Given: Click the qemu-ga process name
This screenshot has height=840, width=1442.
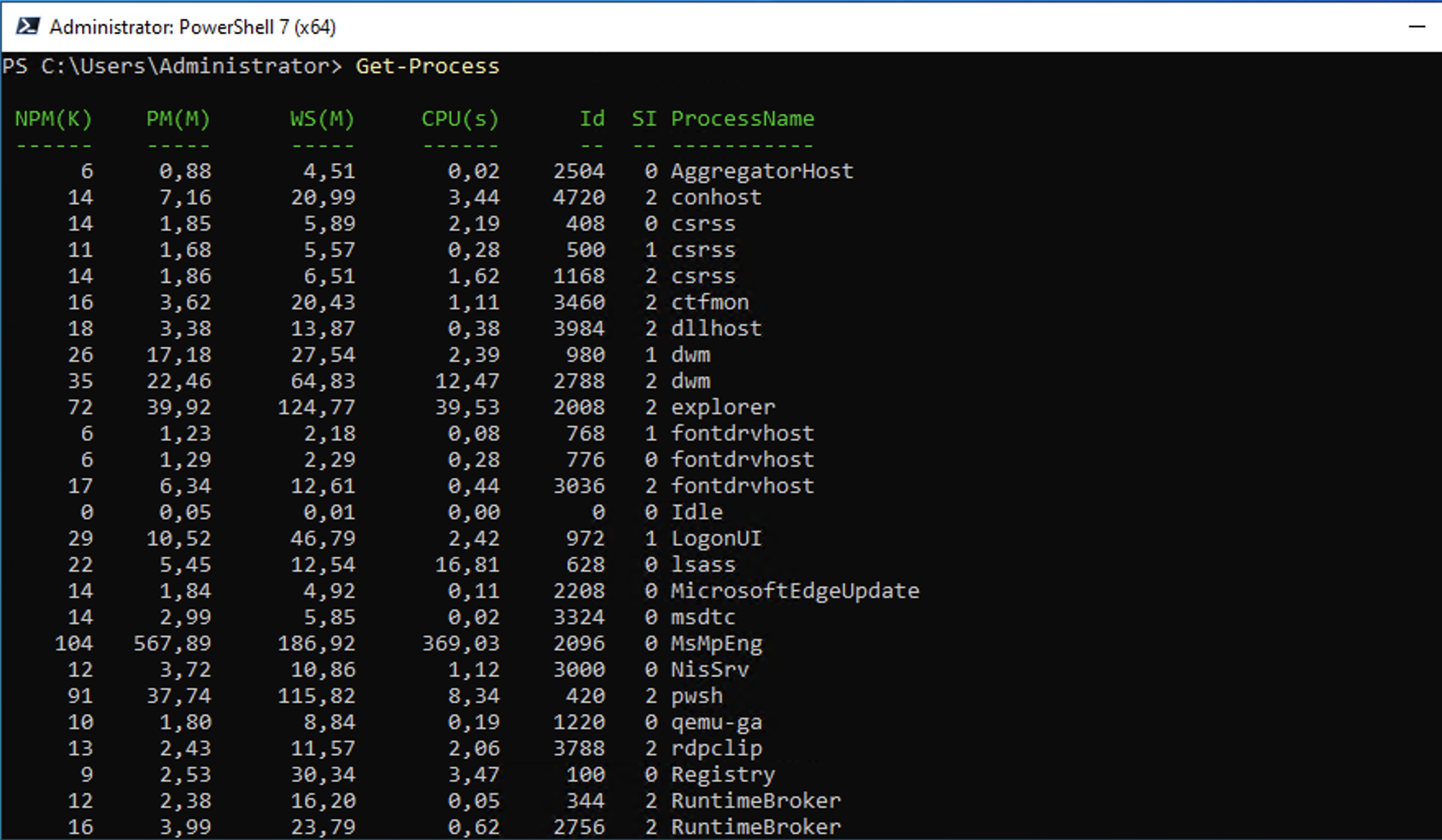Looking at the screenshot, I should pyautogui.click(x=716, y=723).
